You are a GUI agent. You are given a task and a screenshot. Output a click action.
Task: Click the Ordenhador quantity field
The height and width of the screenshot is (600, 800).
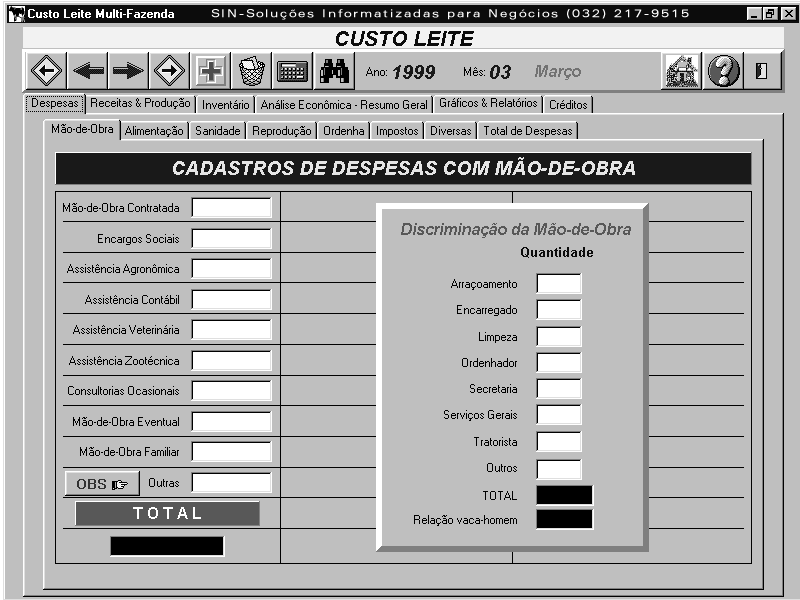point(559,363)
